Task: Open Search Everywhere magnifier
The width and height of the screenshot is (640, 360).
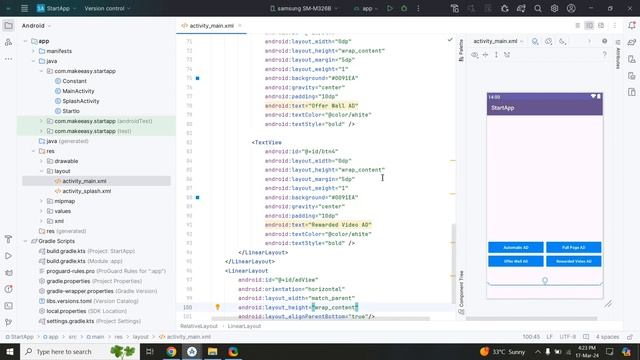Action: coord(538,8)
